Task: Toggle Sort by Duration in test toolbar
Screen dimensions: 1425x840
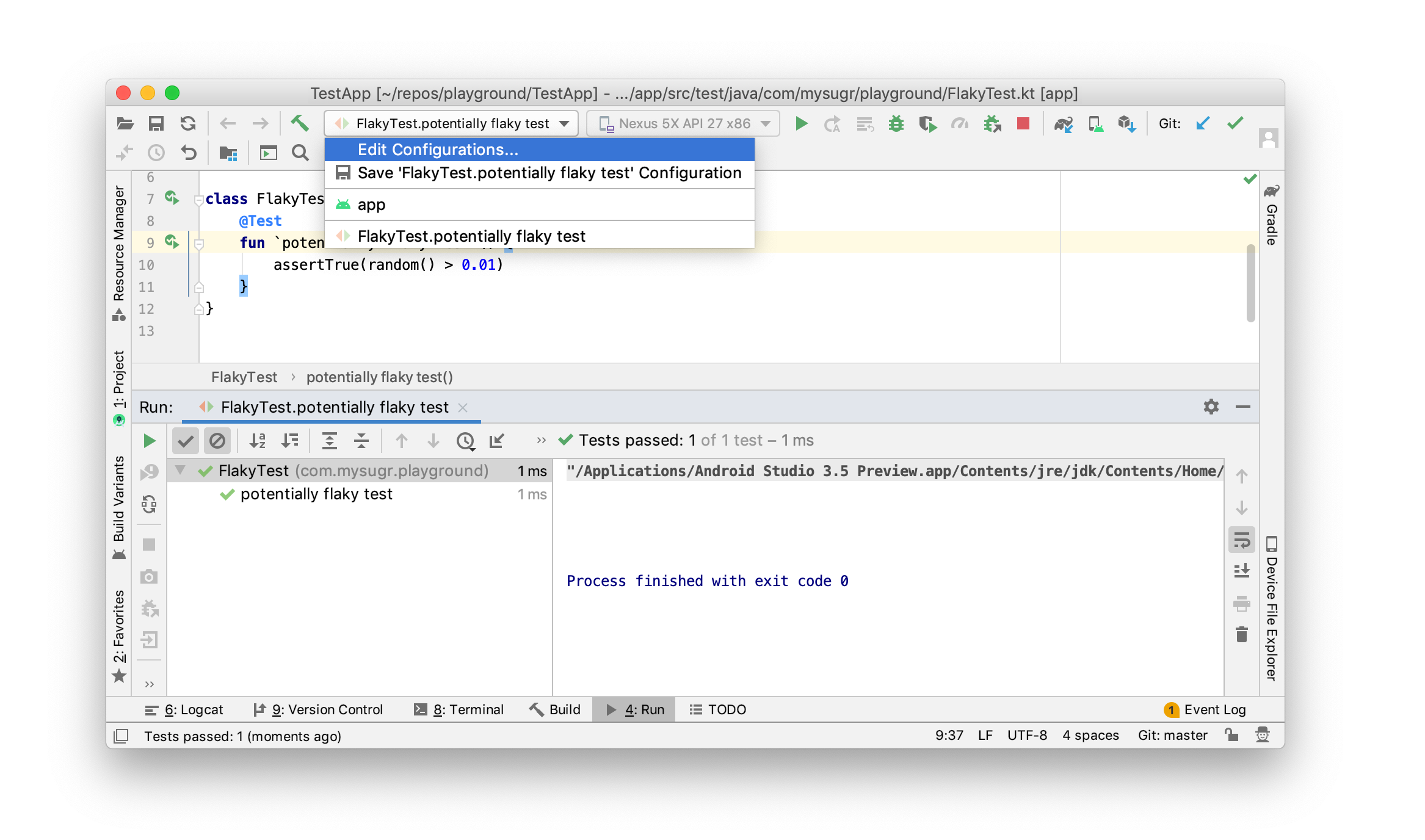Action: click(x=290, y=441)
